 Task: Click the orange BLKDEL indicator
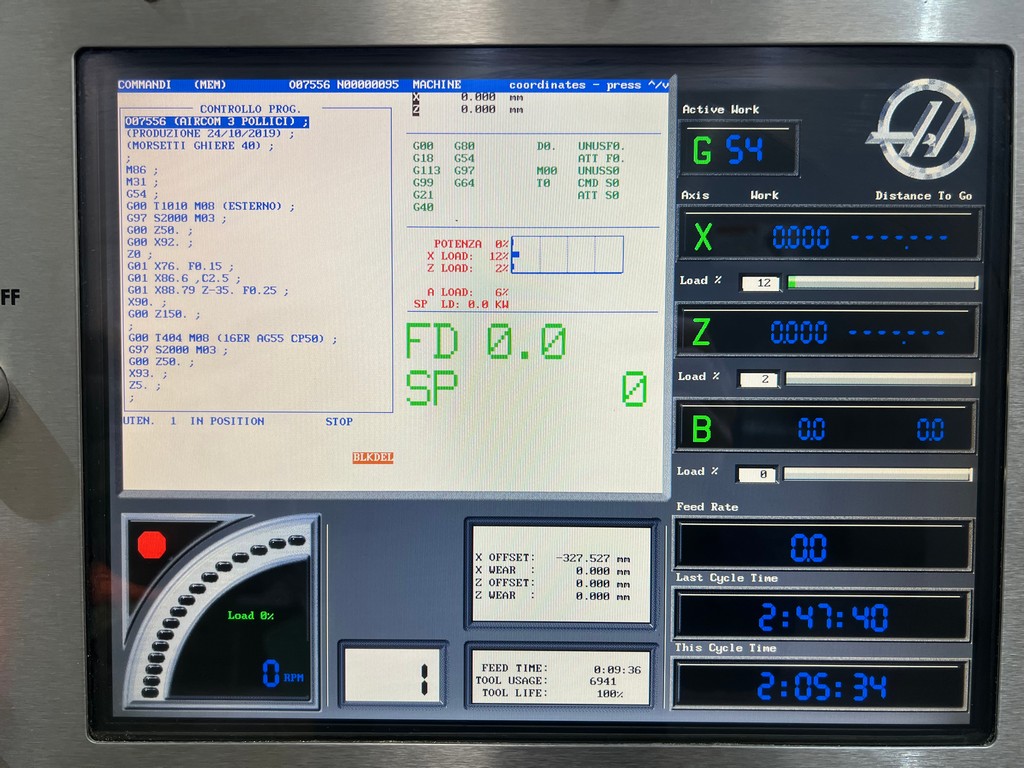tap(373, 457)
